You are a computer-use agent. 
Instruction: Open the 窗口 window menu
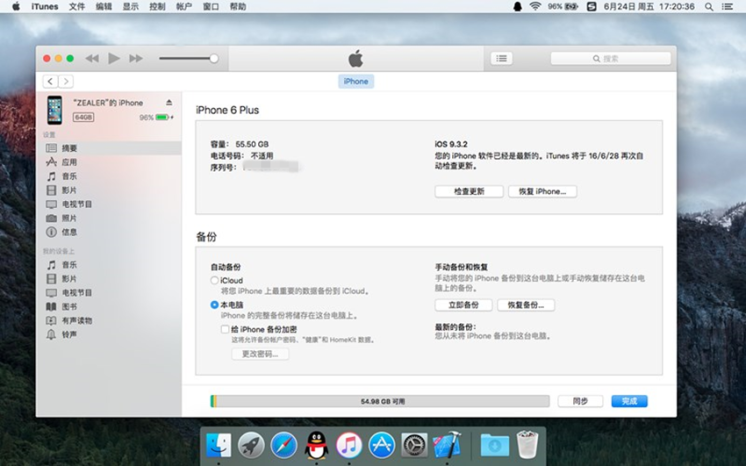coord(211,6)
